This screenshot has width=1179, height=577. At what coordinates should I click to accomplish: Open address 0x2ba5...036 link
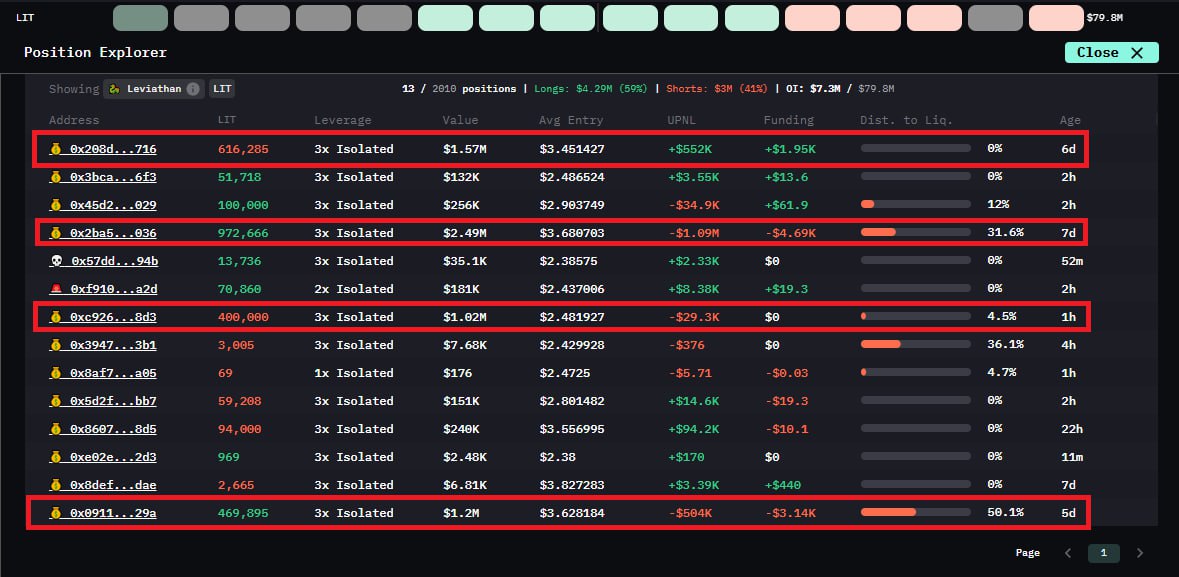(112, 233)
